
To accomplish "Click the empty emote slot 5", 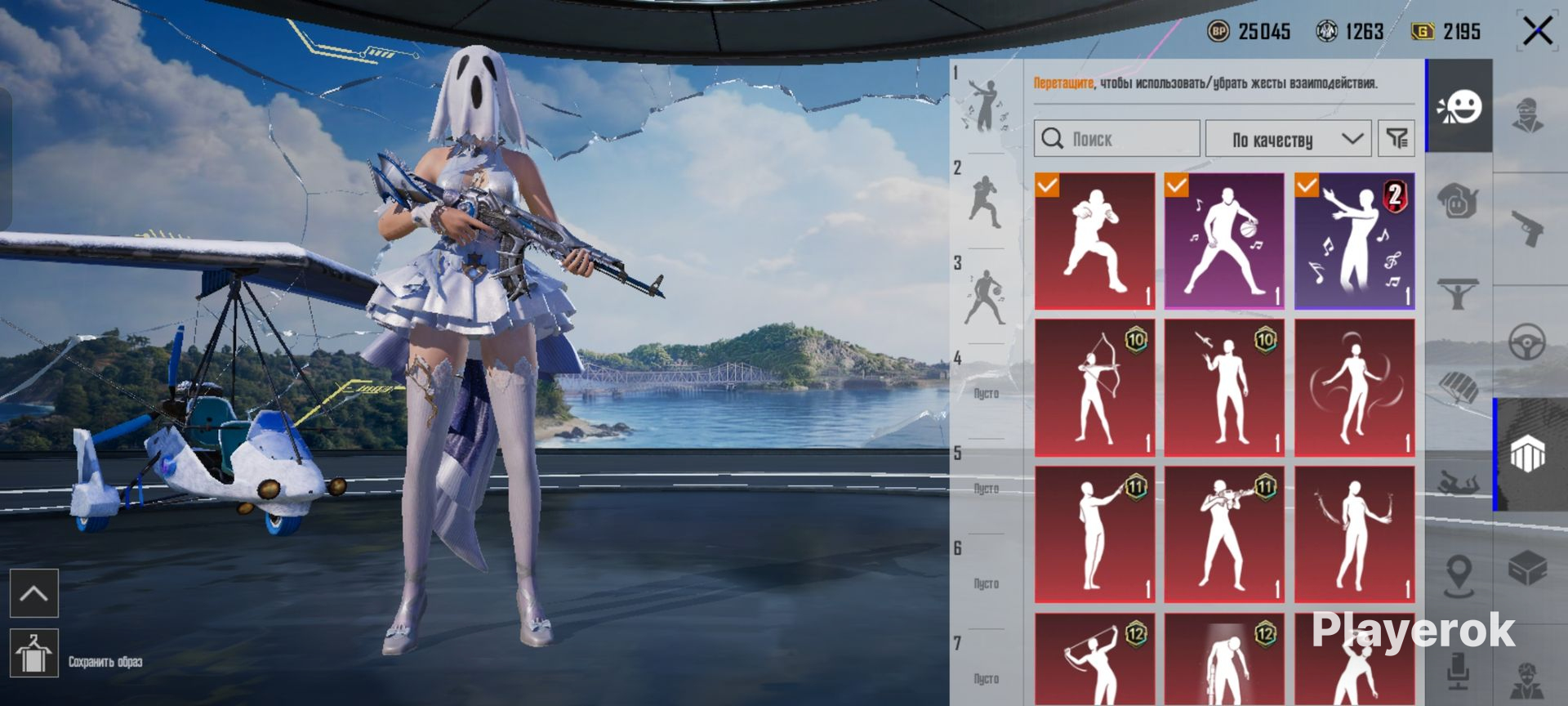I will 986,488.
